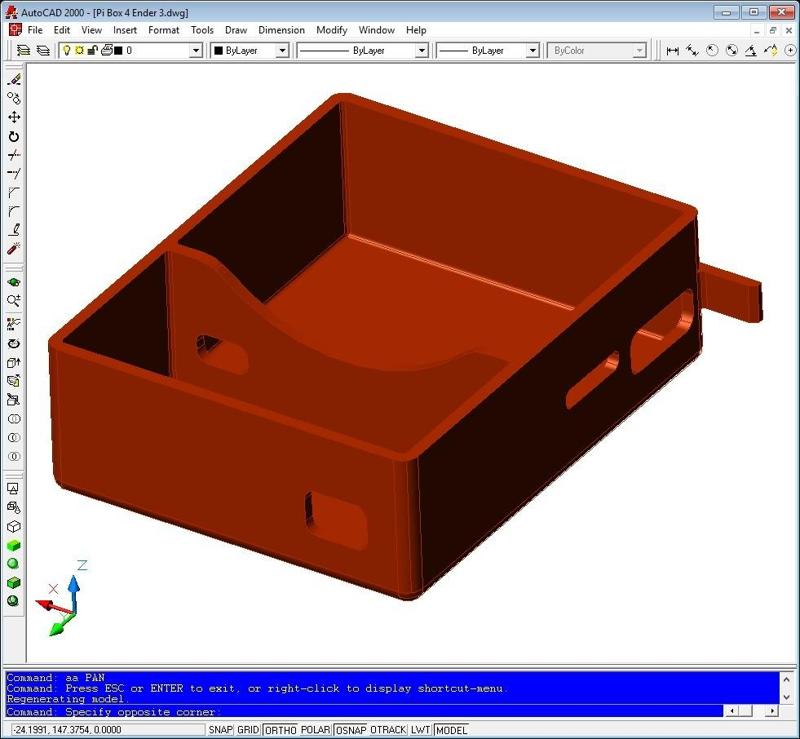The image size is (800, 739).
Task: Open the Help menu
Action: [416, 30]
